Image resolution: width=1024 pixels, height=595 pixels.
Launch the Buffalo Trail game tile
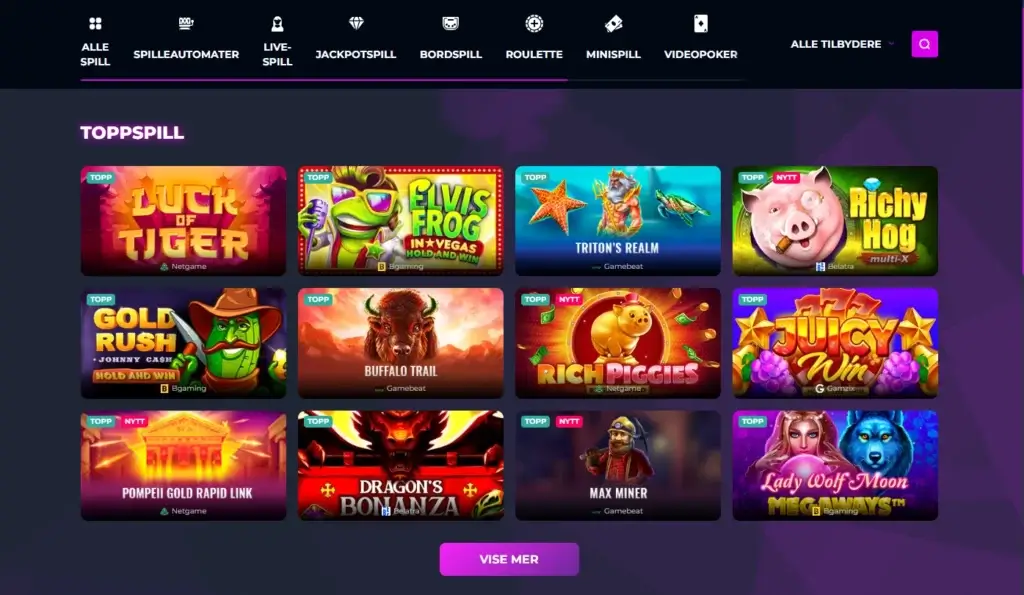tap(401, 343)
